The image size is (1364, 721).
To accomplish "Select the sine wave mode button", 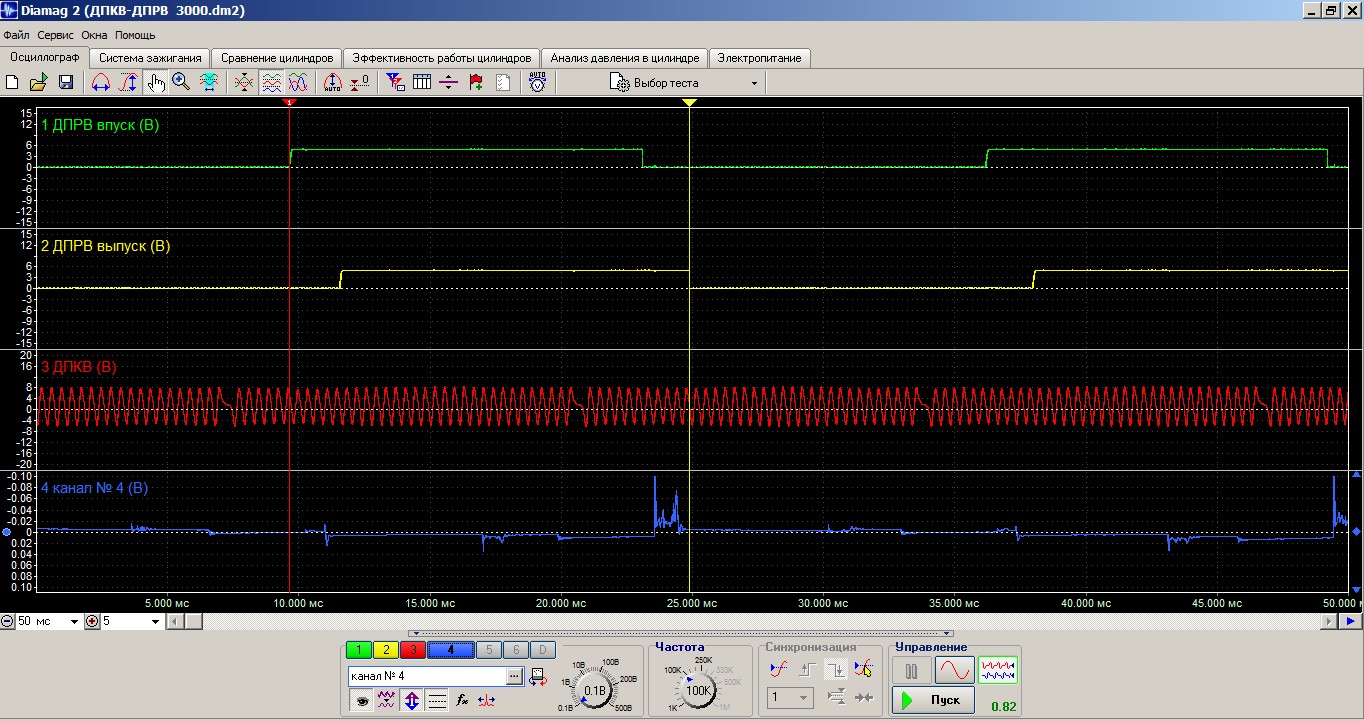I will (x=954, y=670).
